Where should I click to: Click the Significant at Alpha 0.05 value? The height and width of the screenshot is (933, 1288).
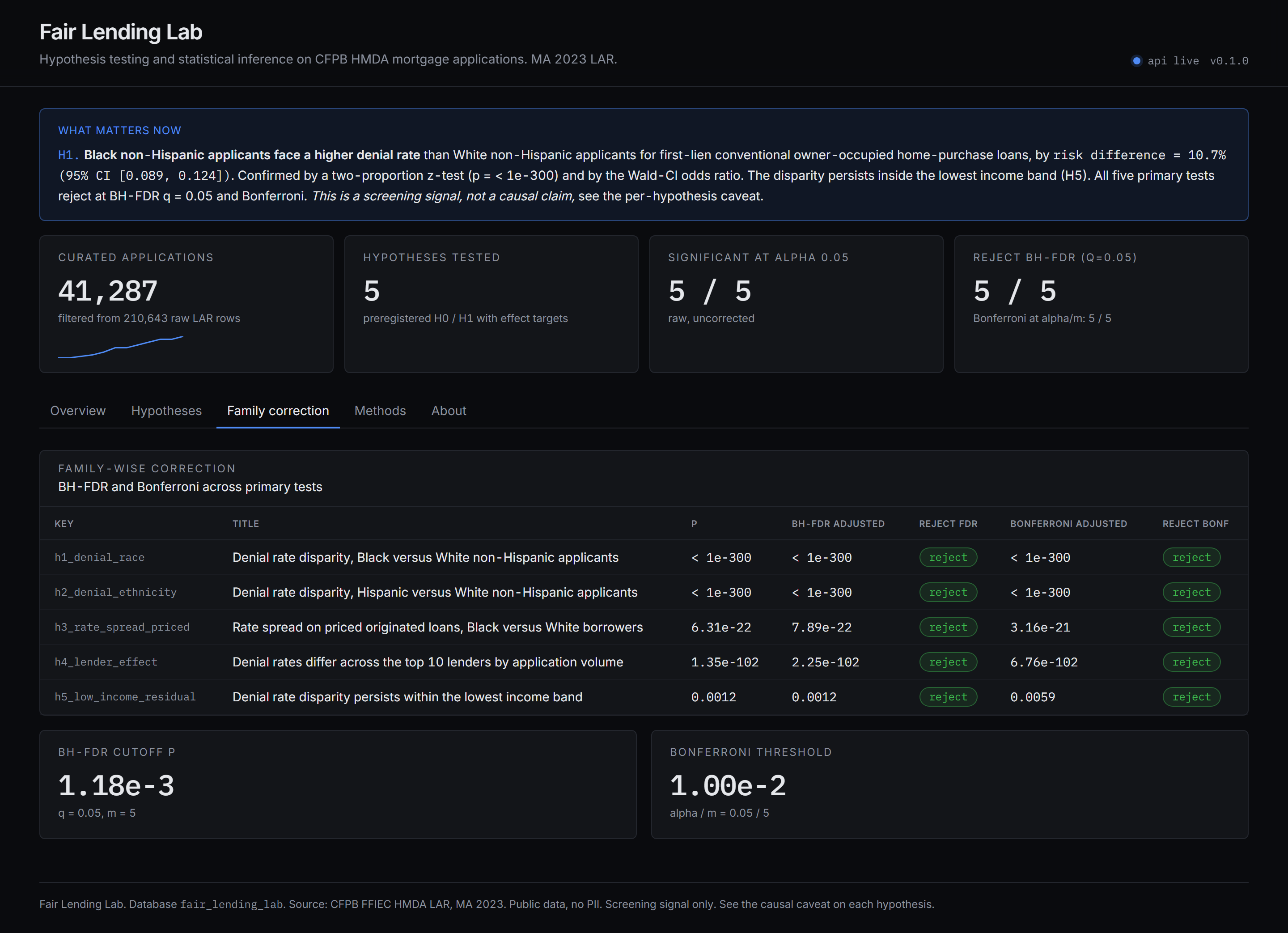(710, 291)
